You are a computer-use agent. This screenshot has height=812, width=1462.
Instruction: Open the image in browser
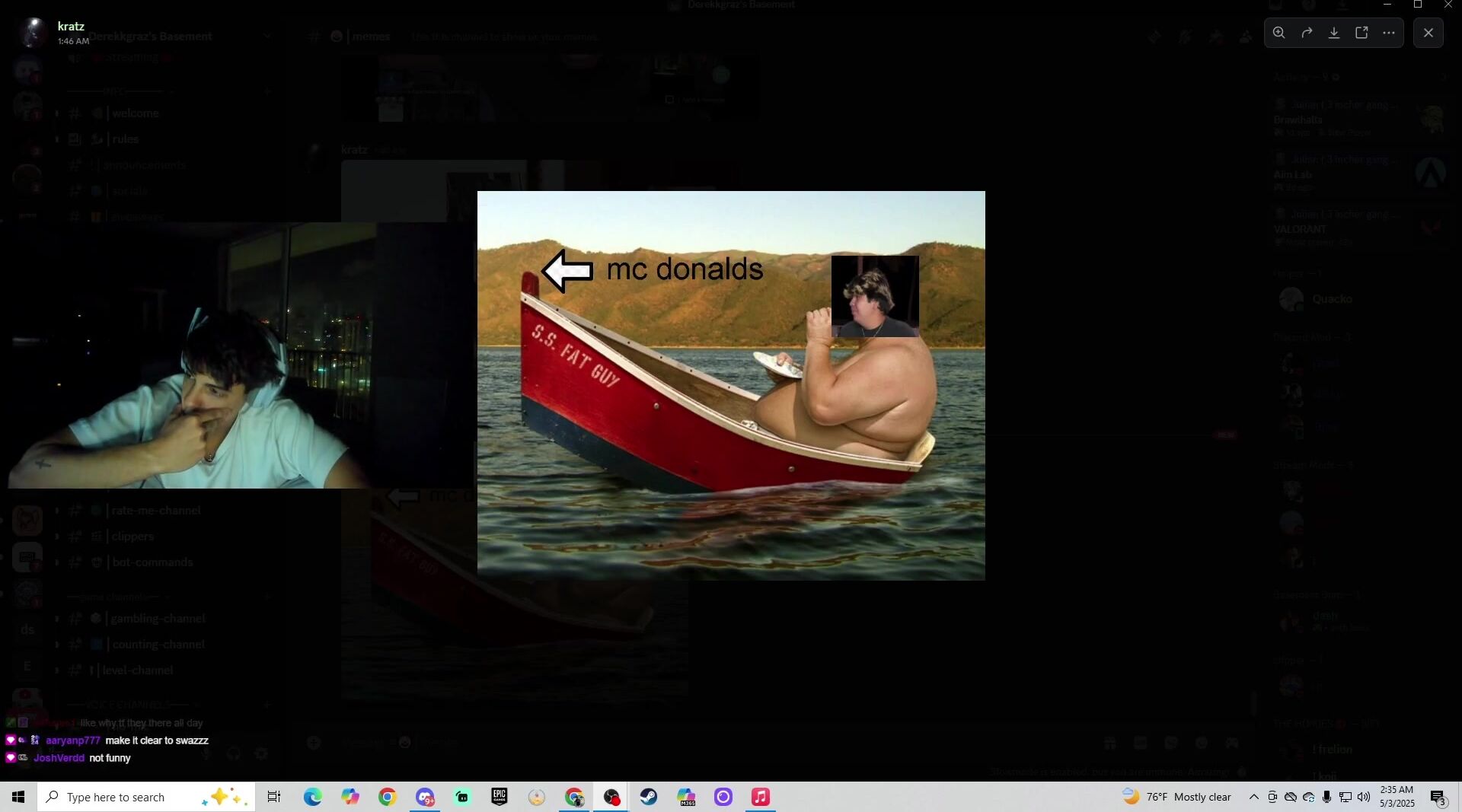tap(1361, 33)
